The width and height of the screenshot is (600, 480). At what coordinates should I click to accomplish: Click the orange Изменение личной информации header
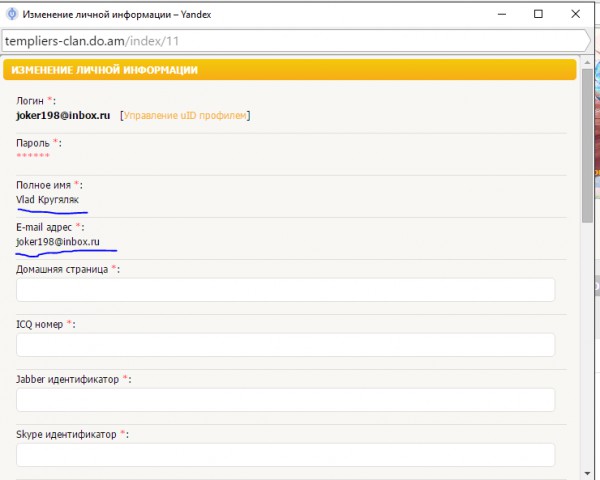tap(290, 70)
